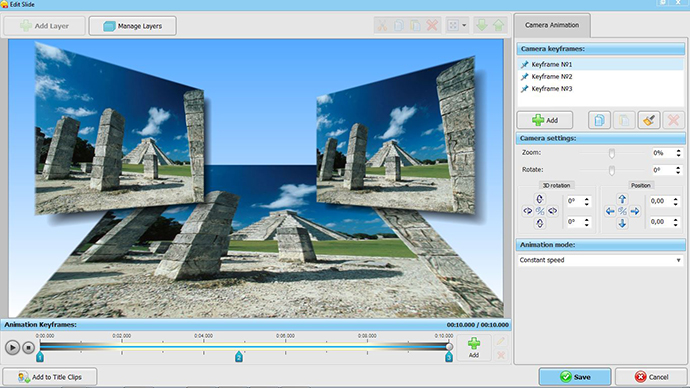Stop the animation preview

(x=29, y=348)
